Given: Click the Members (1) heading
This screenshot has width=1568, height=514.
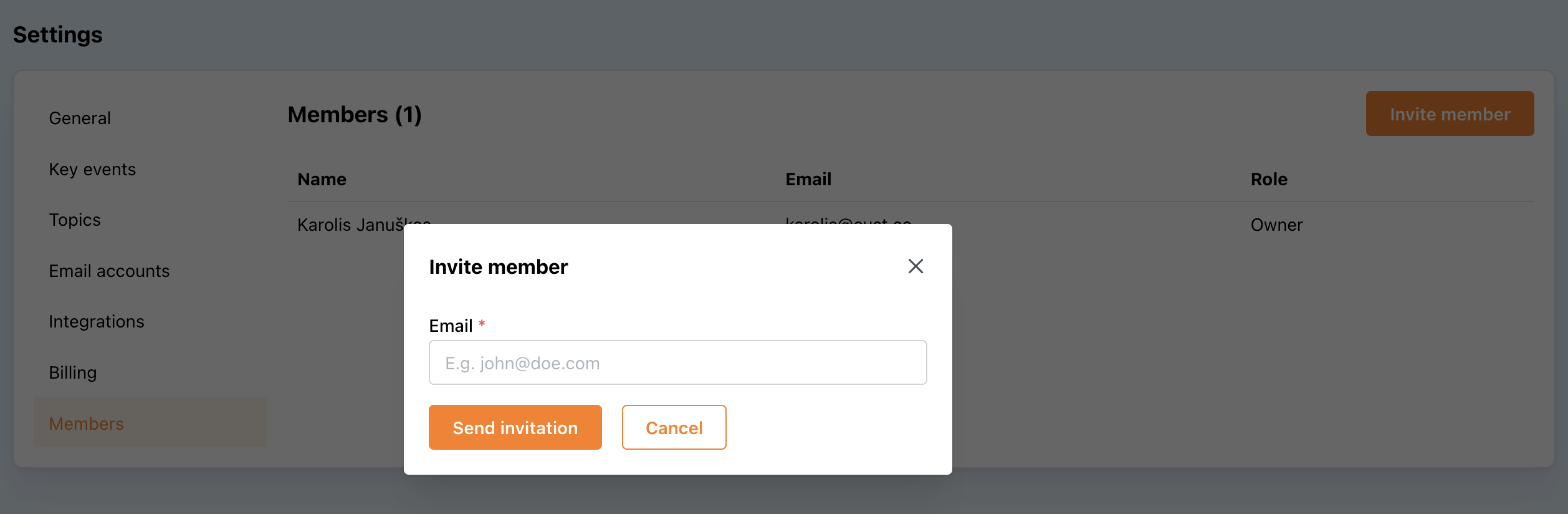Looking at the screenshot, I should tap(355, 114).
